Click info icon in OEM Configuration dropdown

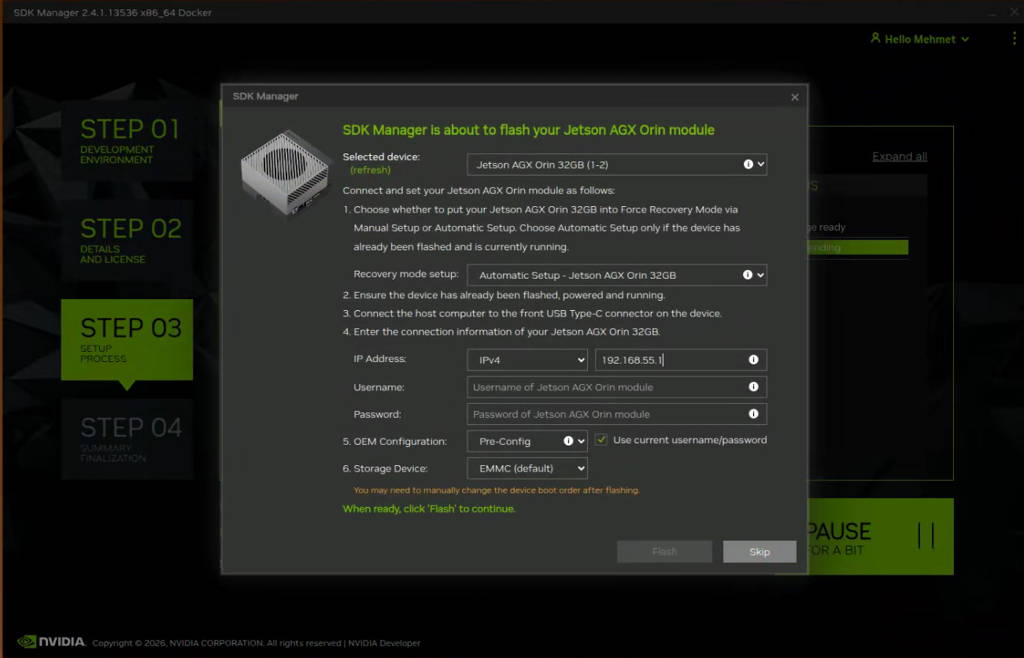568,441
